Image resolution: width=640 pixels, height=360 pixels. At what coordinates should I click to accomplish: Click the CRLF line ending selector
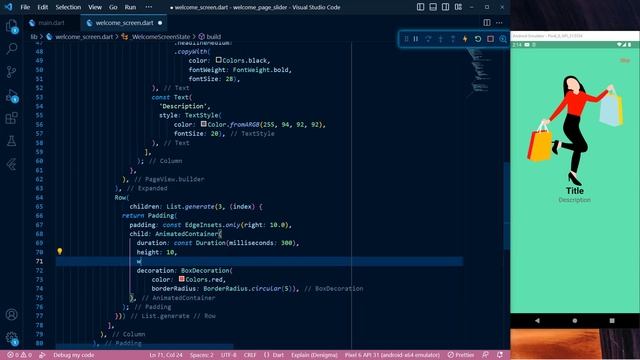coord(250,355)
